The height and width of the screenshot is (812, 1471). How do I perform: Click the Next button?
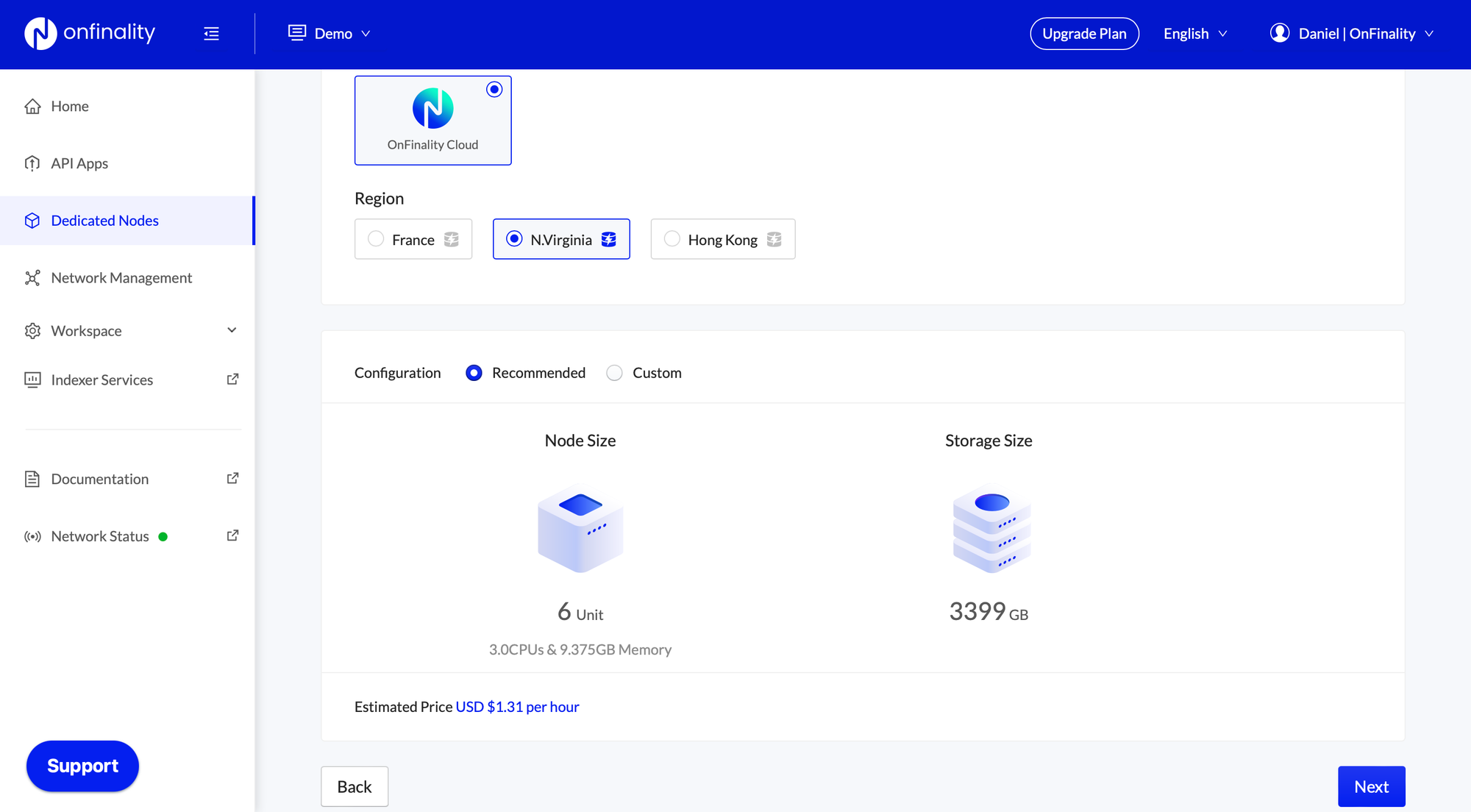pos(1371,786)
